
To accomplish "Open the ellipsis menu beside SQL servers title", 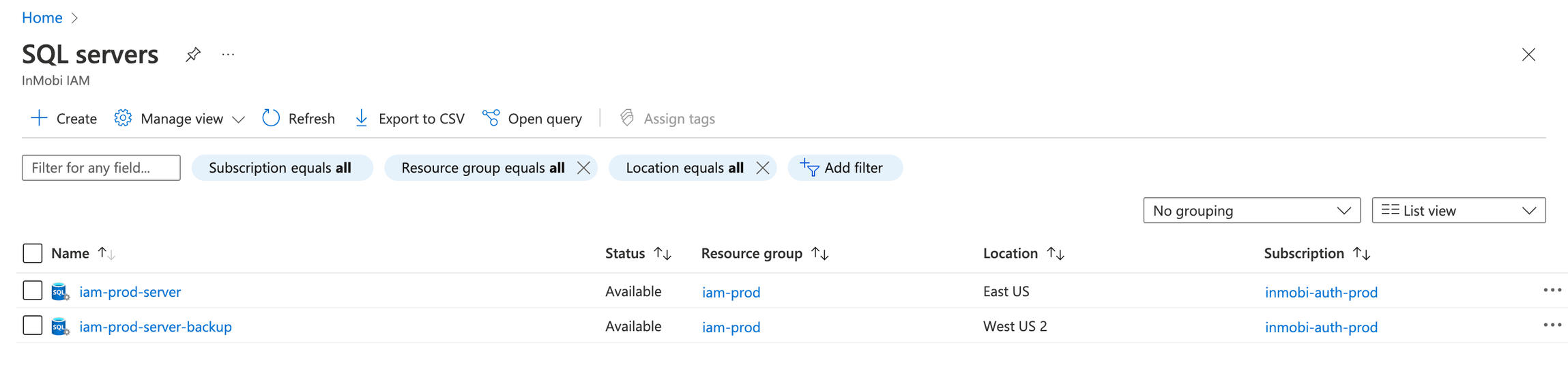I will 228,55.
